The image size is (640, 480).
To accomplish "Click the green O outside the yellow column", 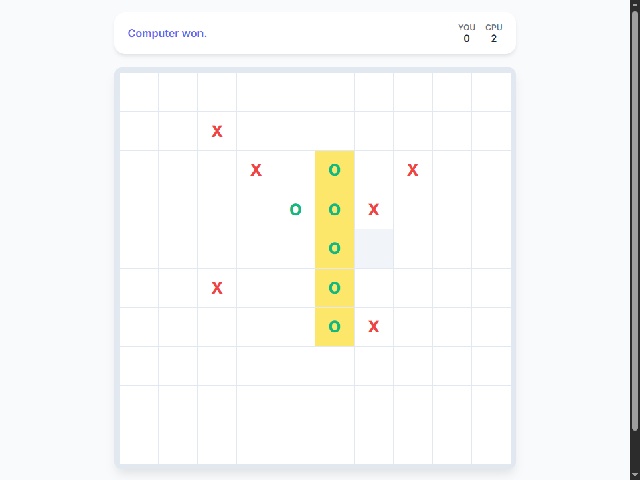I will click(295, 209).
